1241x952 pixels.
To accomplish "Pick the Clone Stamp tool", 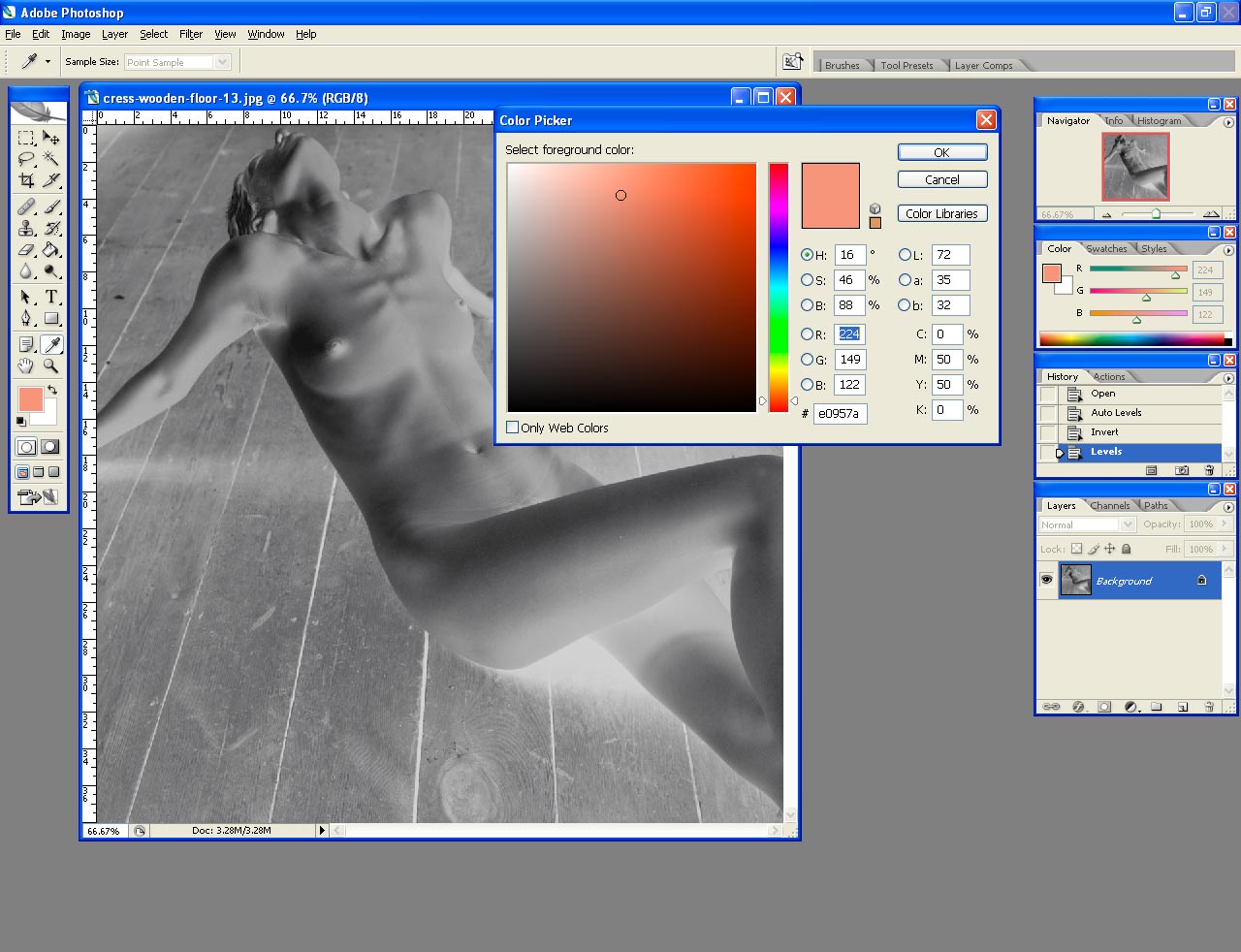I will (x=26, y=229).
